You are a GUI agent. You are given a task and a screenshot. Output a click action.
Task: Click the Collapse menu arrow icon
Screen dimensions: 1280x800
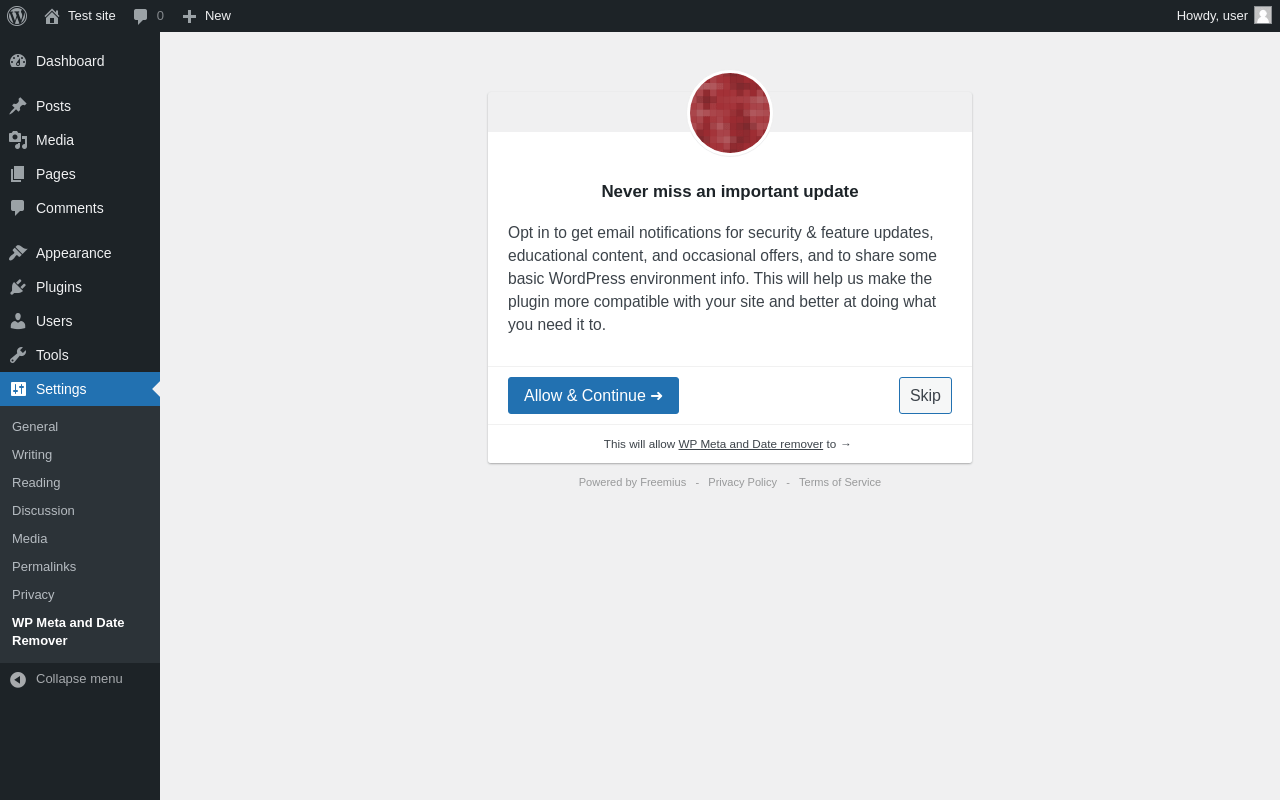coord(18,680)
